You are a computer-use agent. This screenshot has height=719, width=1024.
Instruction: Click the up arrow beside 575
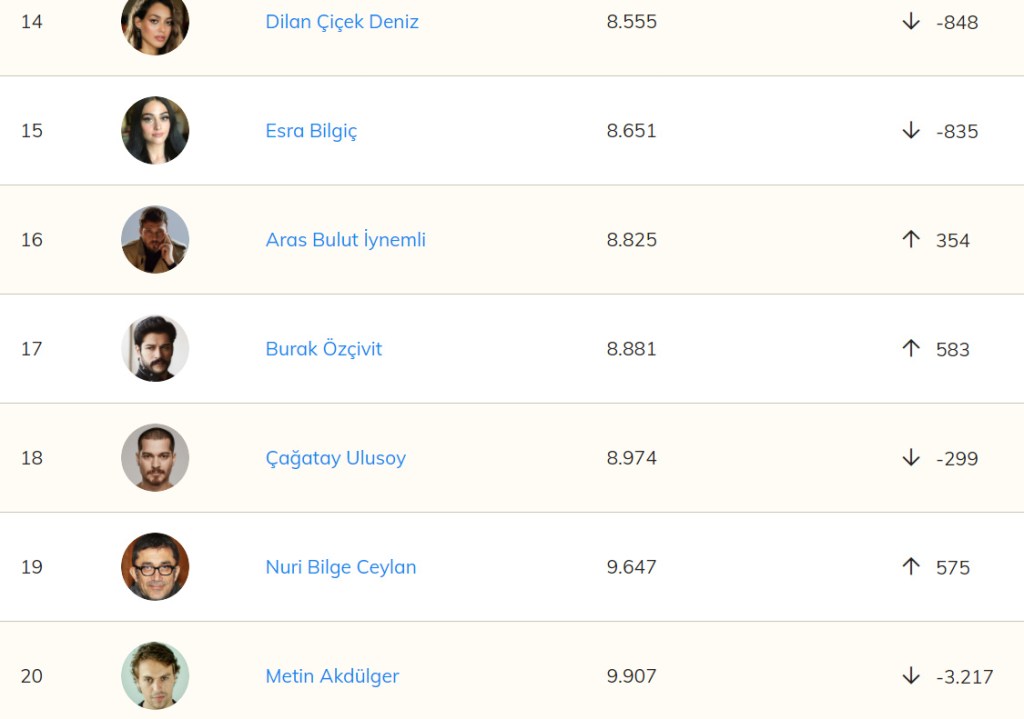pos(910,567)
